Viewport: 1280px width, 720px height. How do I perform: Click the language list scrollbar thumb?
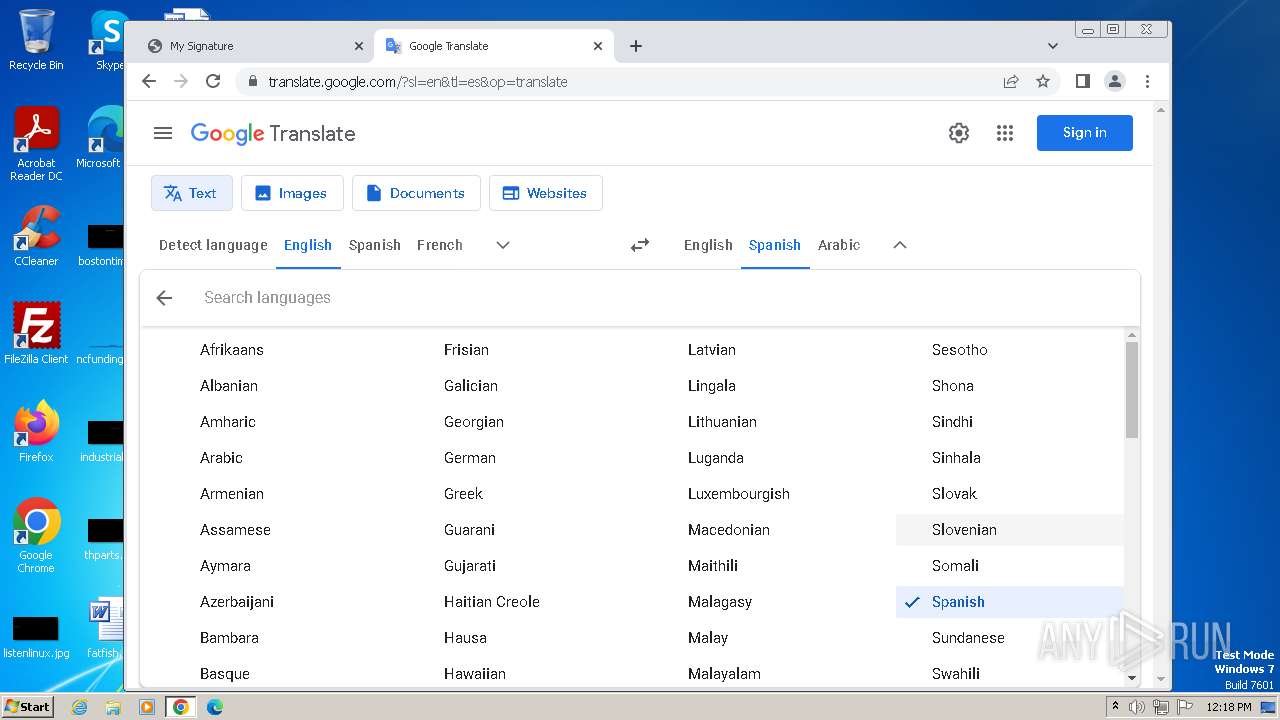1132,390
